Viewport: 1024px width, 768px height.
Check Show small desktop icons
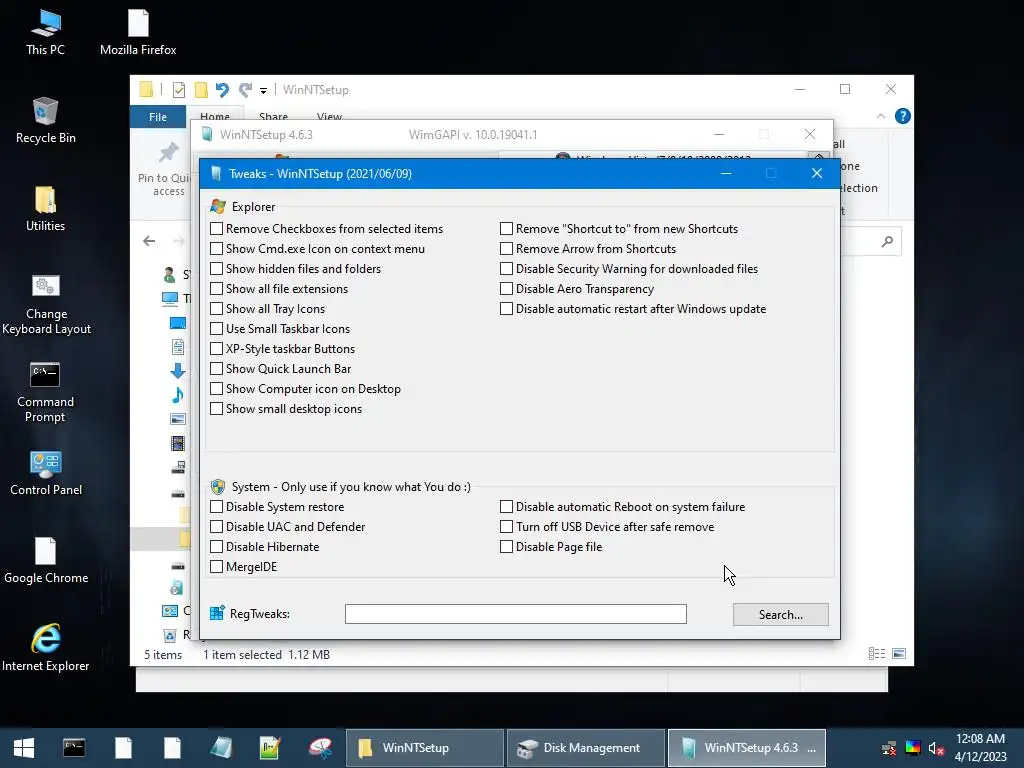point(216,409)
